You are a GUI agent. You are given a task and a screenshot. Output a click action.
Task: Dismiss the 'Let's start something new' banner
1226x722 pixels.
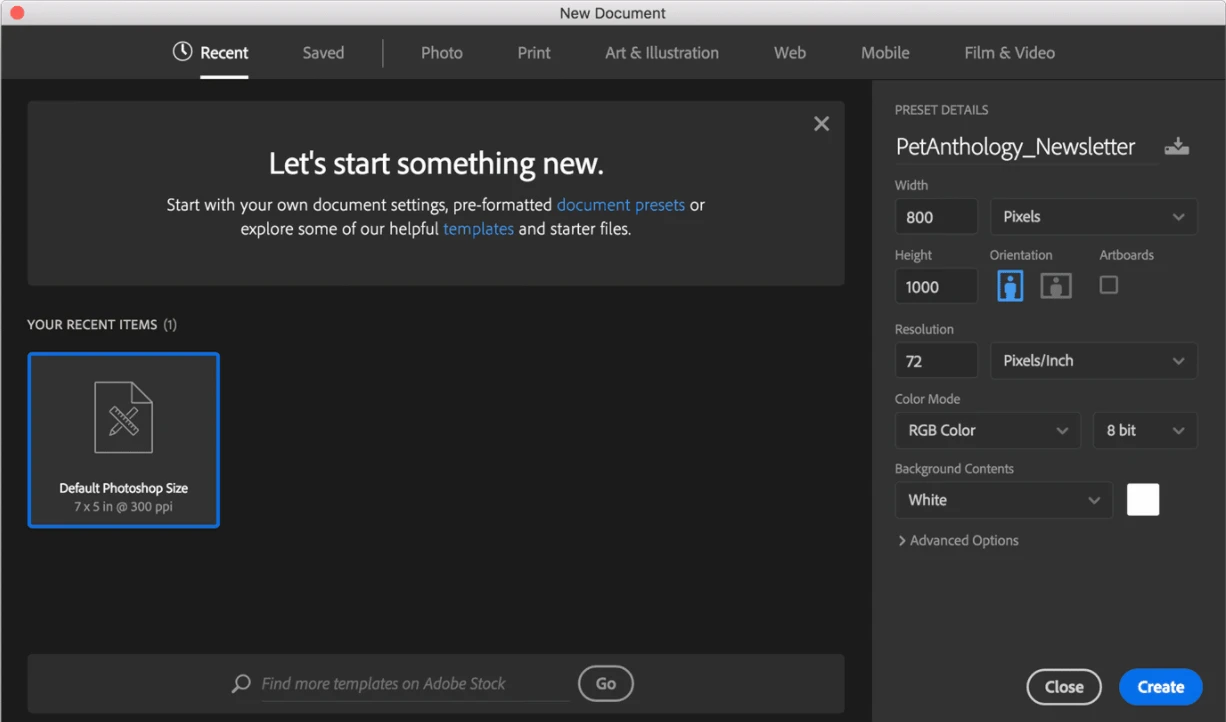[821, 124]
